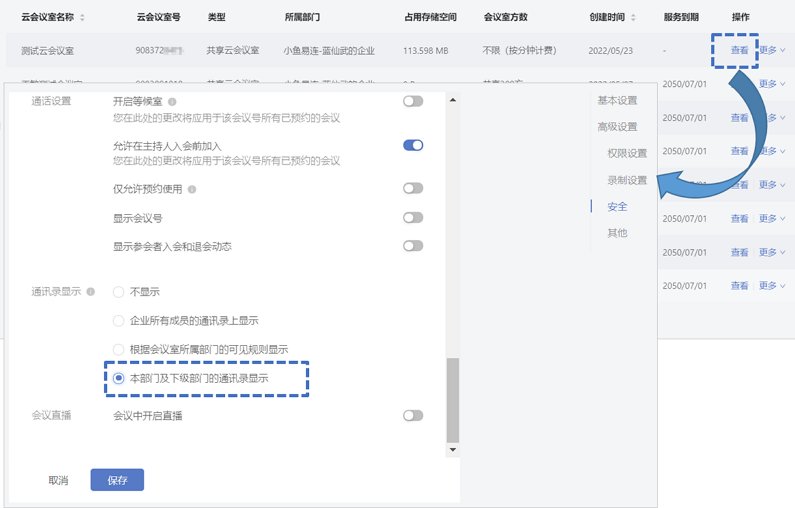The image size is (795, 508).
Task: Click the 不限（按分钟计费） cell
Action: (520, 50)
